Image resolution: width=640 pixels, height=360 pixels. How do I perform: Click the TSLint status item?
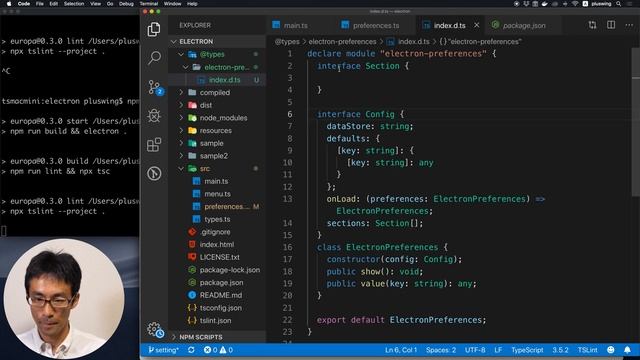tap(587, 350)
